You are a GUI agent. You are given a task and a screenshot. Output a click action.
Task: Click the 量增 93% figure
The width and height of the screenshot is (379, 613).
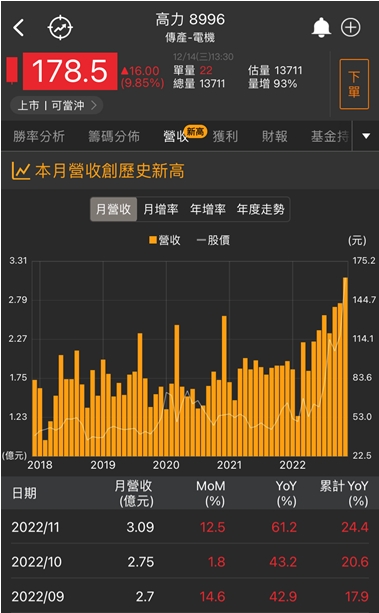click(273, 84)
